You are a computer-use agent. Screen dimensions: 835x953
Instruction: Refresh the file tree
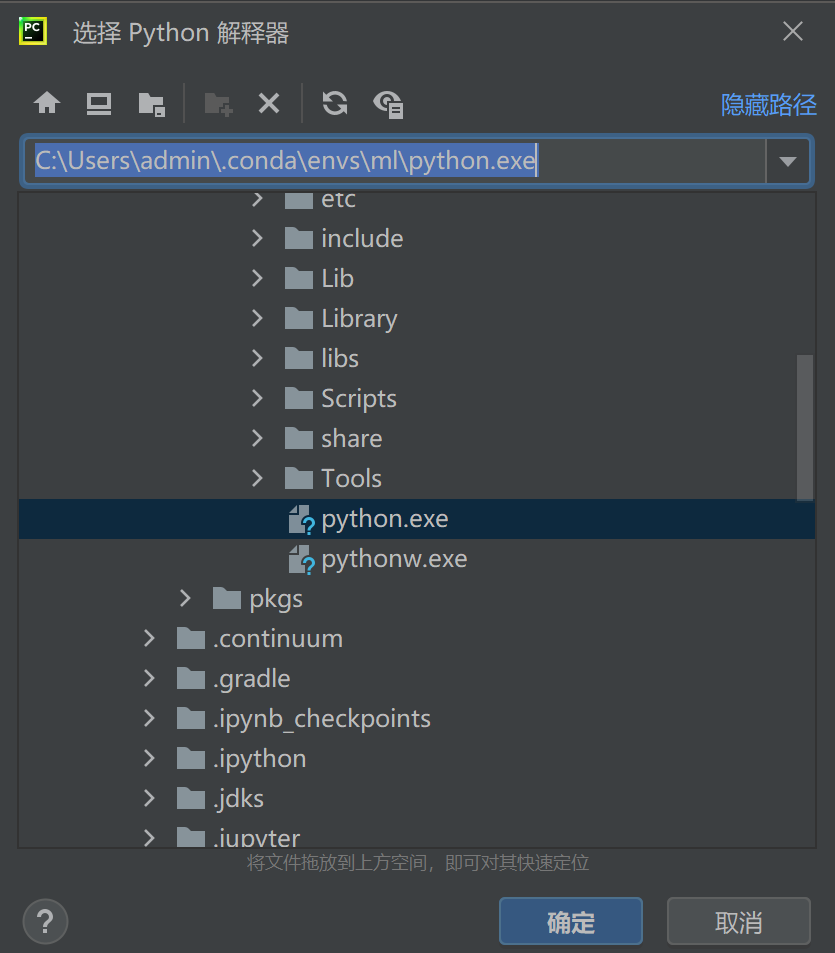pos(335,103)
